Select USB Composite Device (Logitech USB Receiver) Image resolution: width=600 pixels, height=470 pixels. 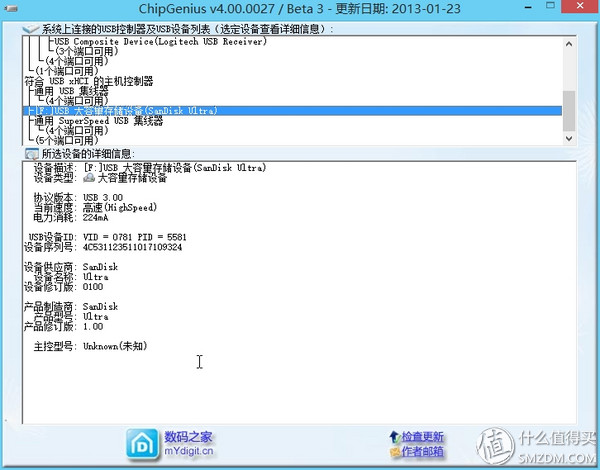[160, 41]
